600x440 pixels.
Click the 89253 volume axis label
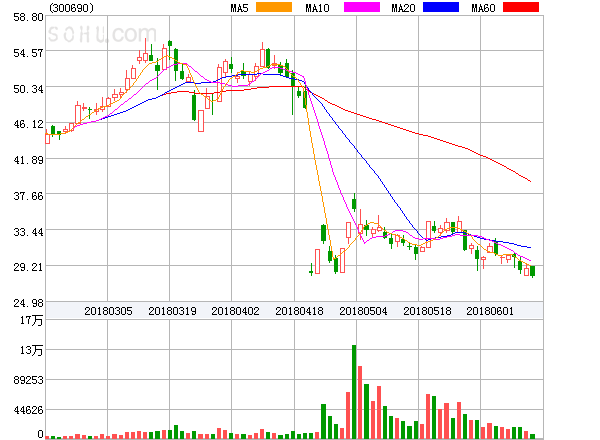click(28, 380)
